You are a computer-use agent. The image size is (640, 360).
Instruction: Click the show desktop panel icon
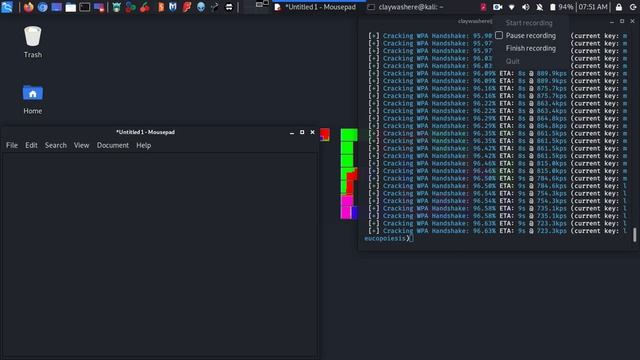56,7
